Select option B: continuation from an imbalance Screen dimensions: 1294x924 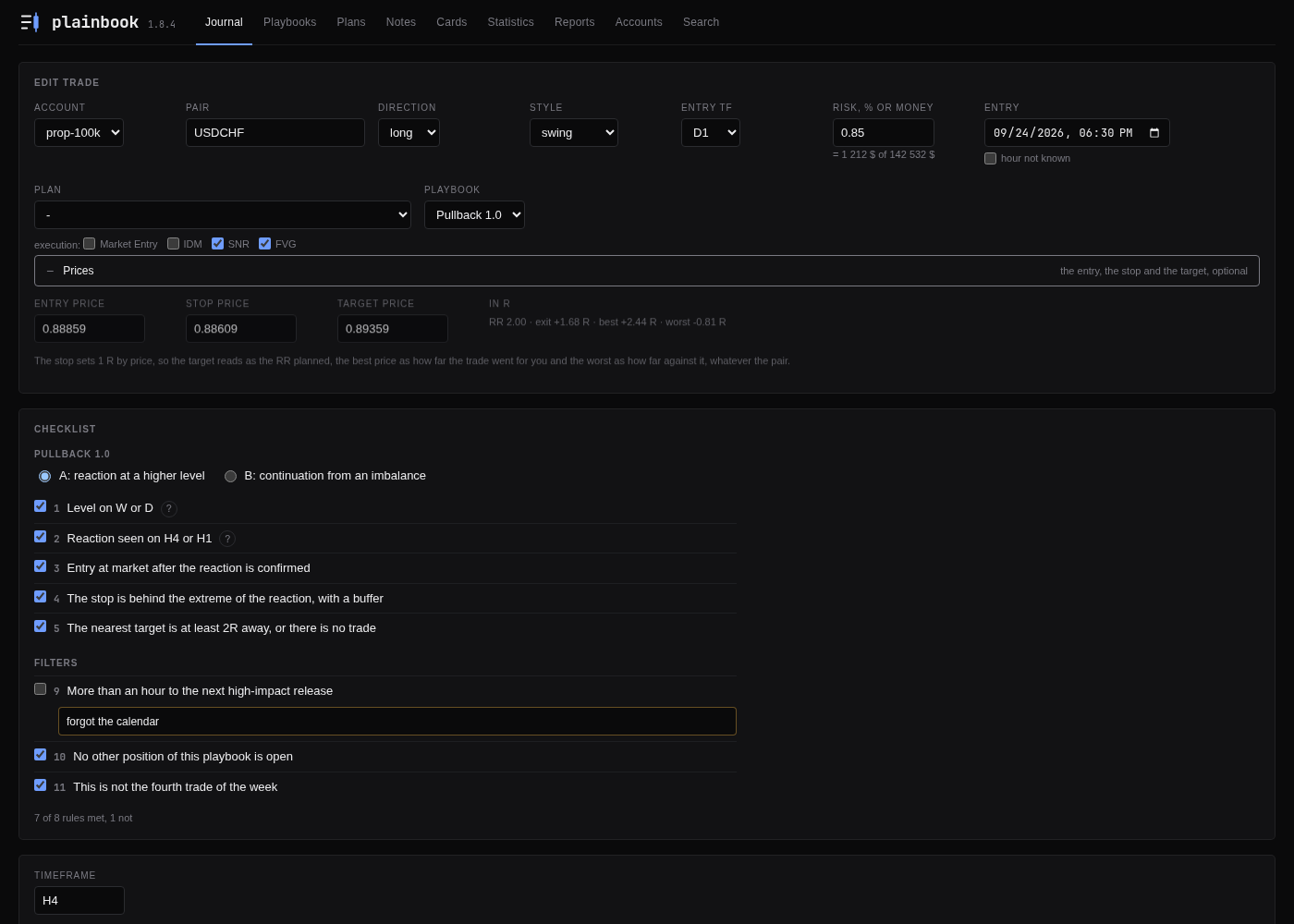pyautogui.click(x=230, y=477)
